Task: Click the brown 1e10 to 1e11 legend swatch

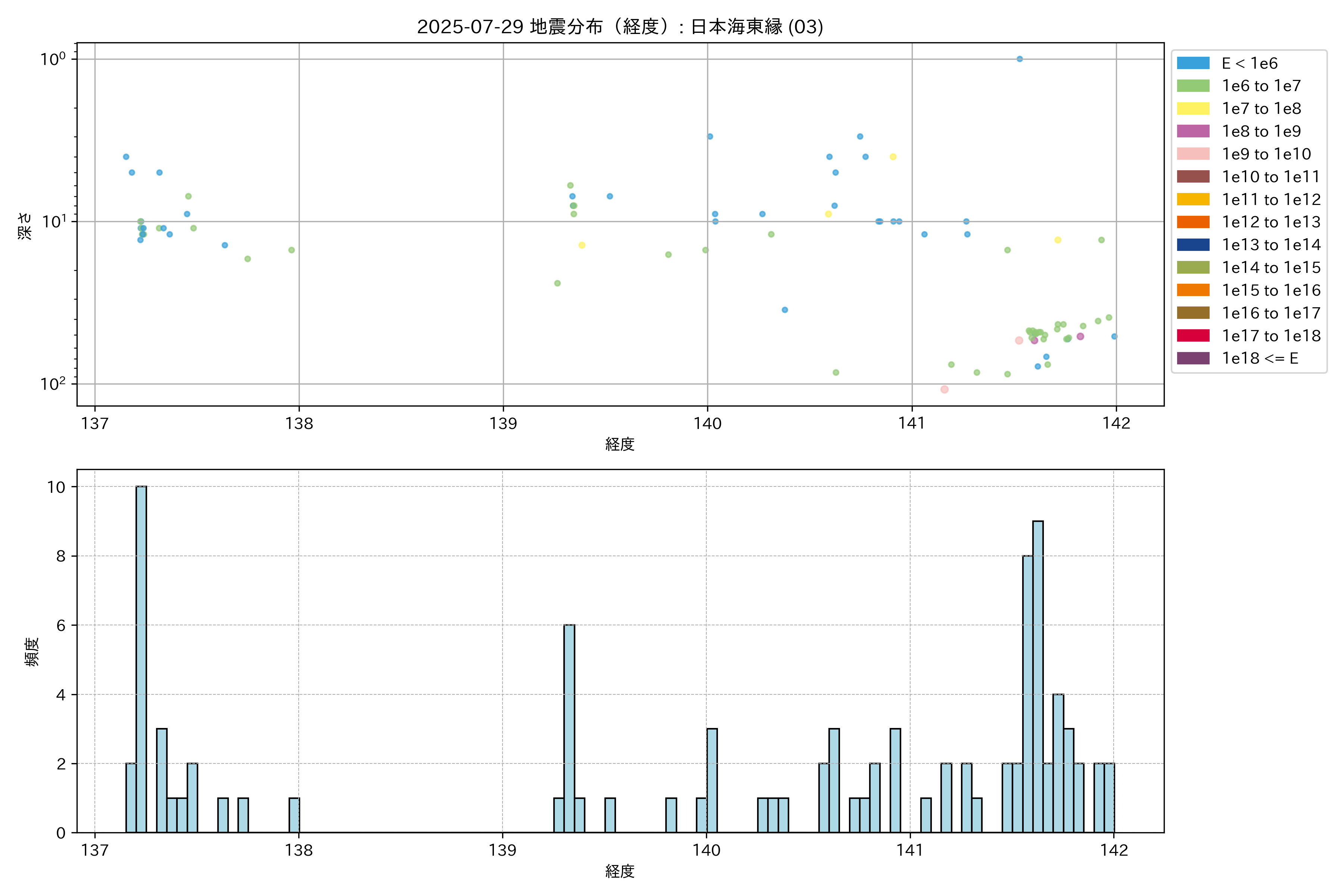Action: click(1193, 177)
